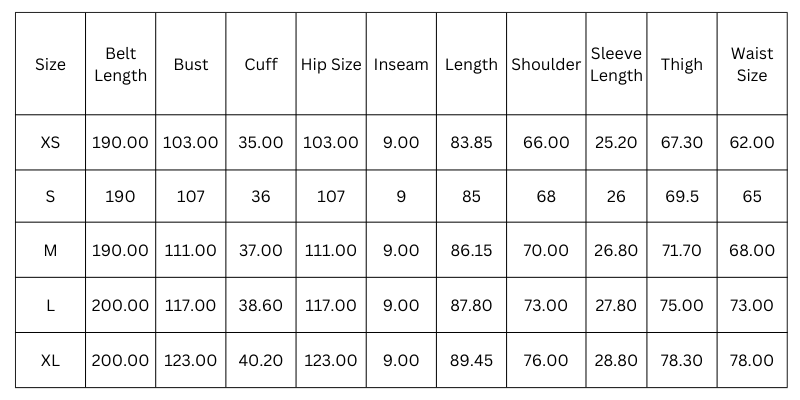Viewport: 800px width, 400px height.
Task: Select the Inseam column header
Action: (x=401, y=64)
